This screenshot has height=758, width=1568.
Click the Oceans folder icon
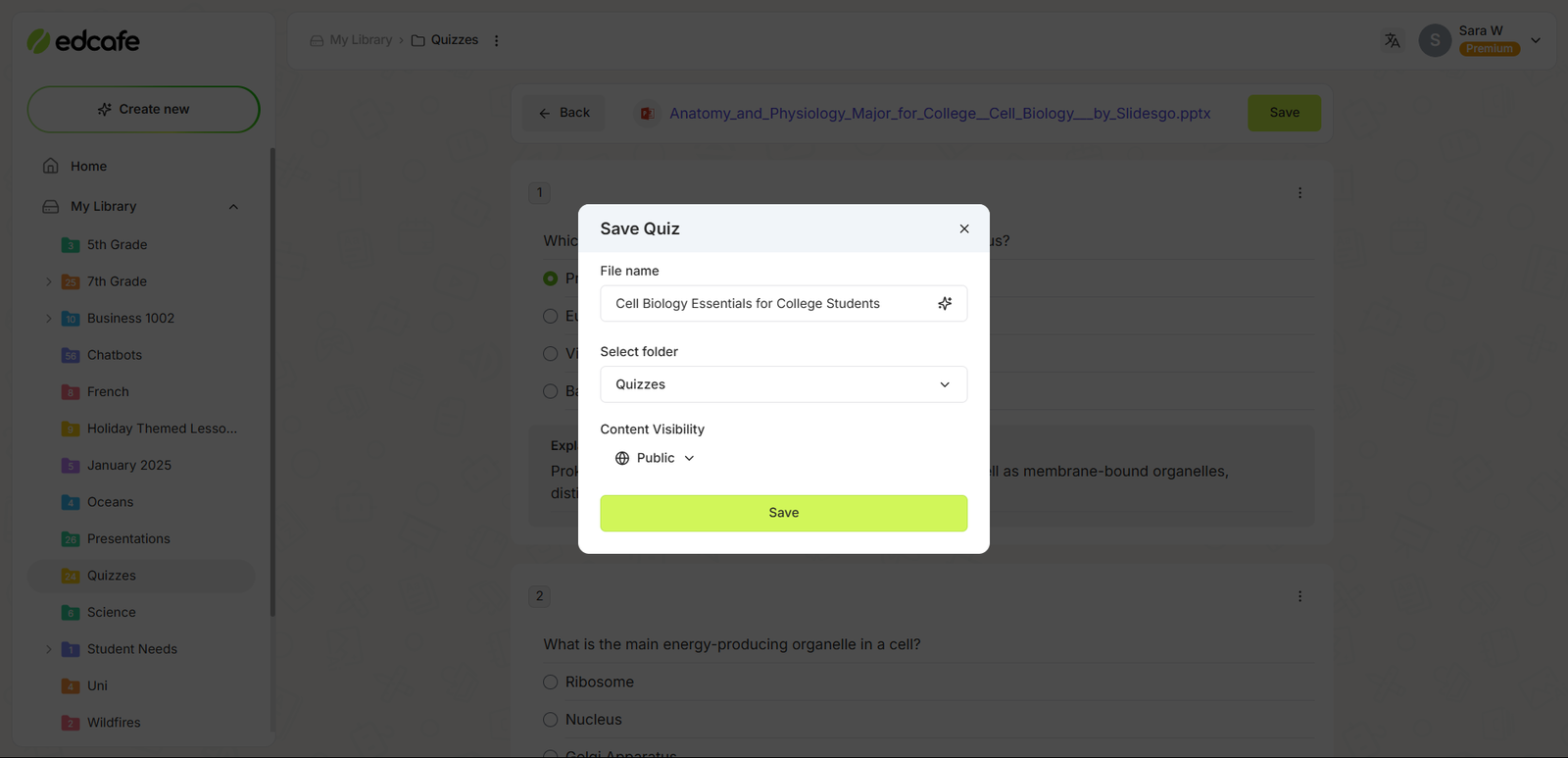71,502
